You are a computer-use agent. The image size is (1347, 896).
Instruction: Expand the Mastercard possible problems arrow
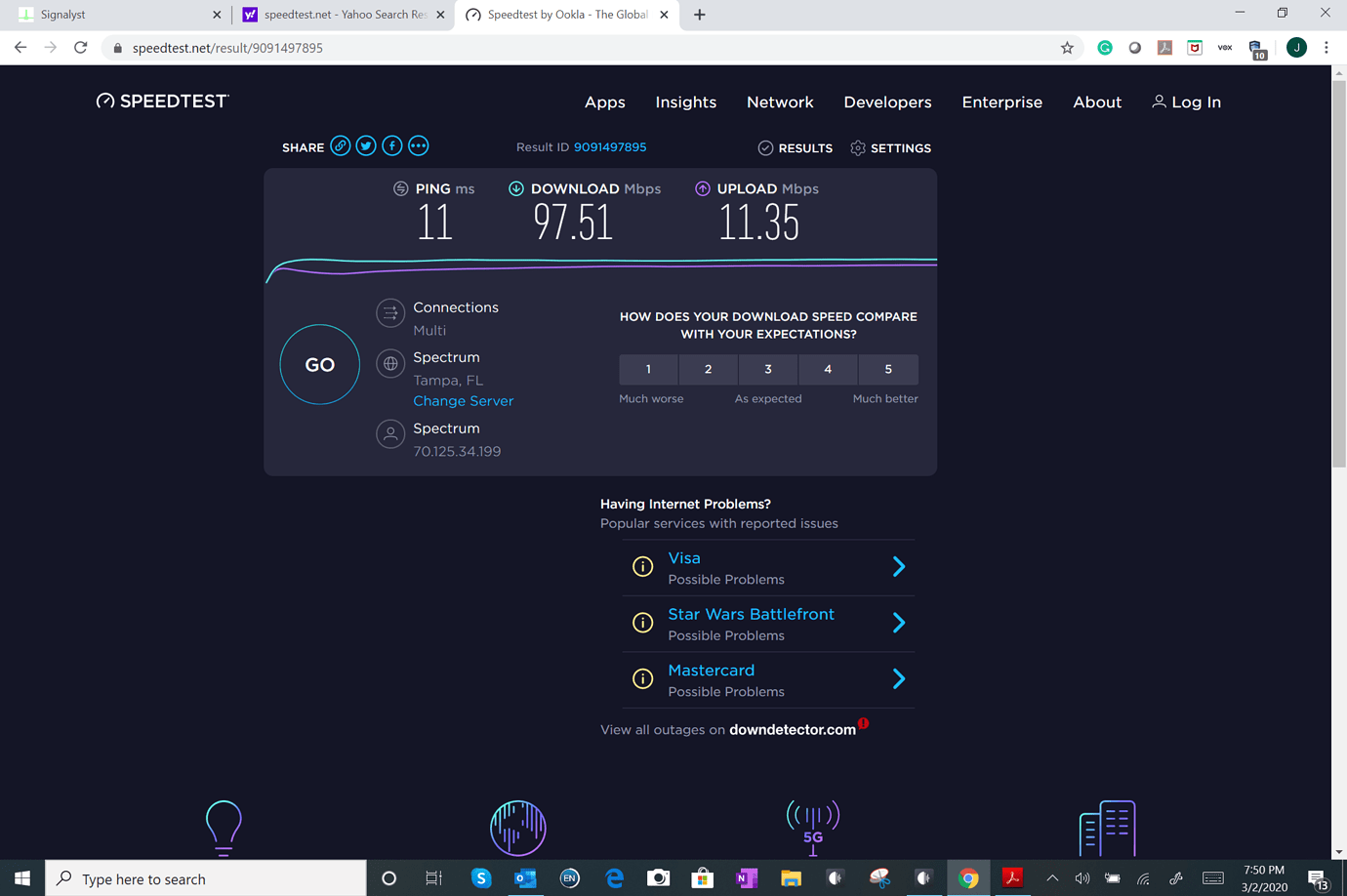pyautogui.click(x=899, y=678)
